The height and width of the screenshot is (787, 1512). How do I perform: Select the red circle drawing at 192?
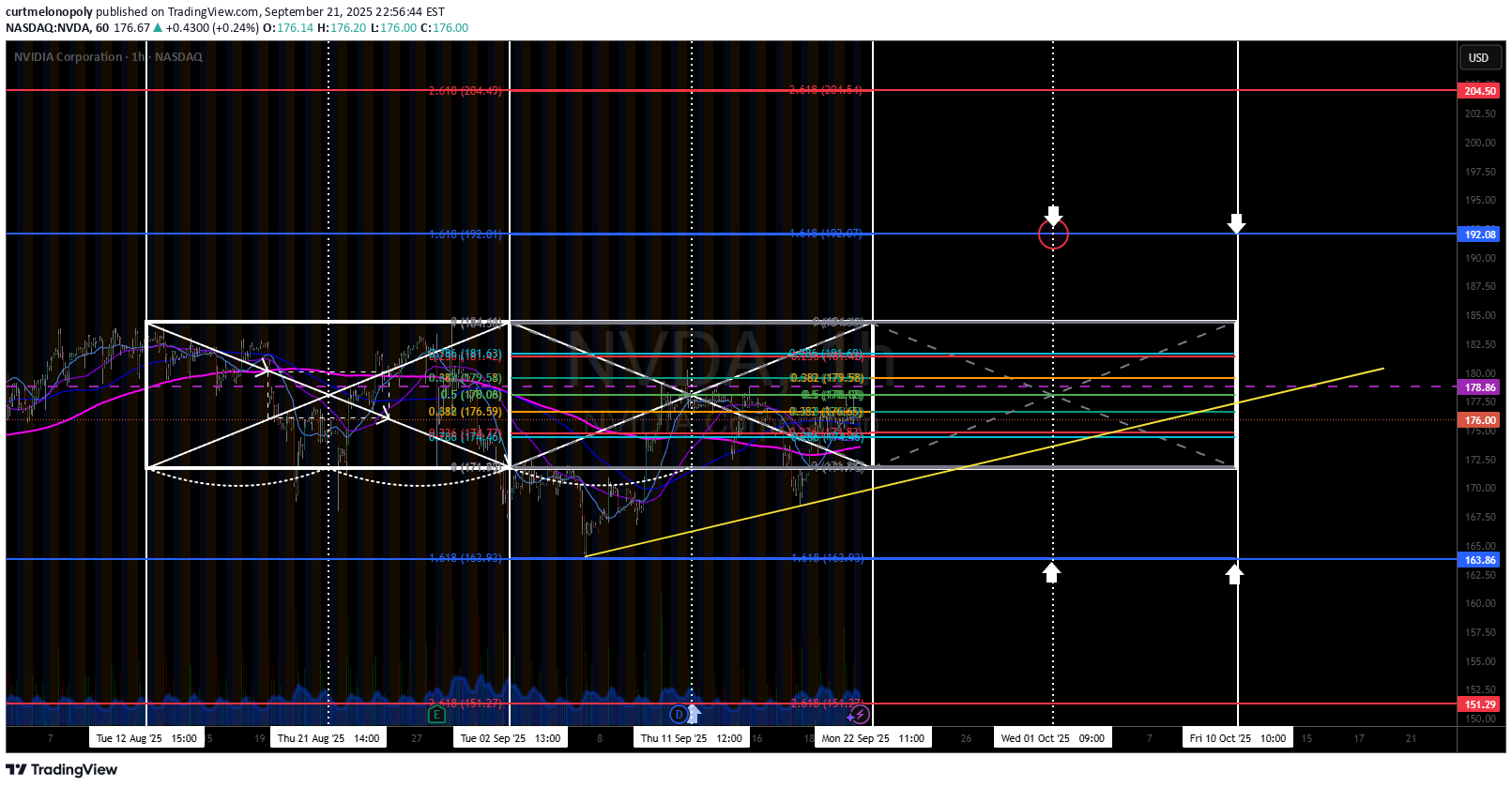click(1053, 235)
